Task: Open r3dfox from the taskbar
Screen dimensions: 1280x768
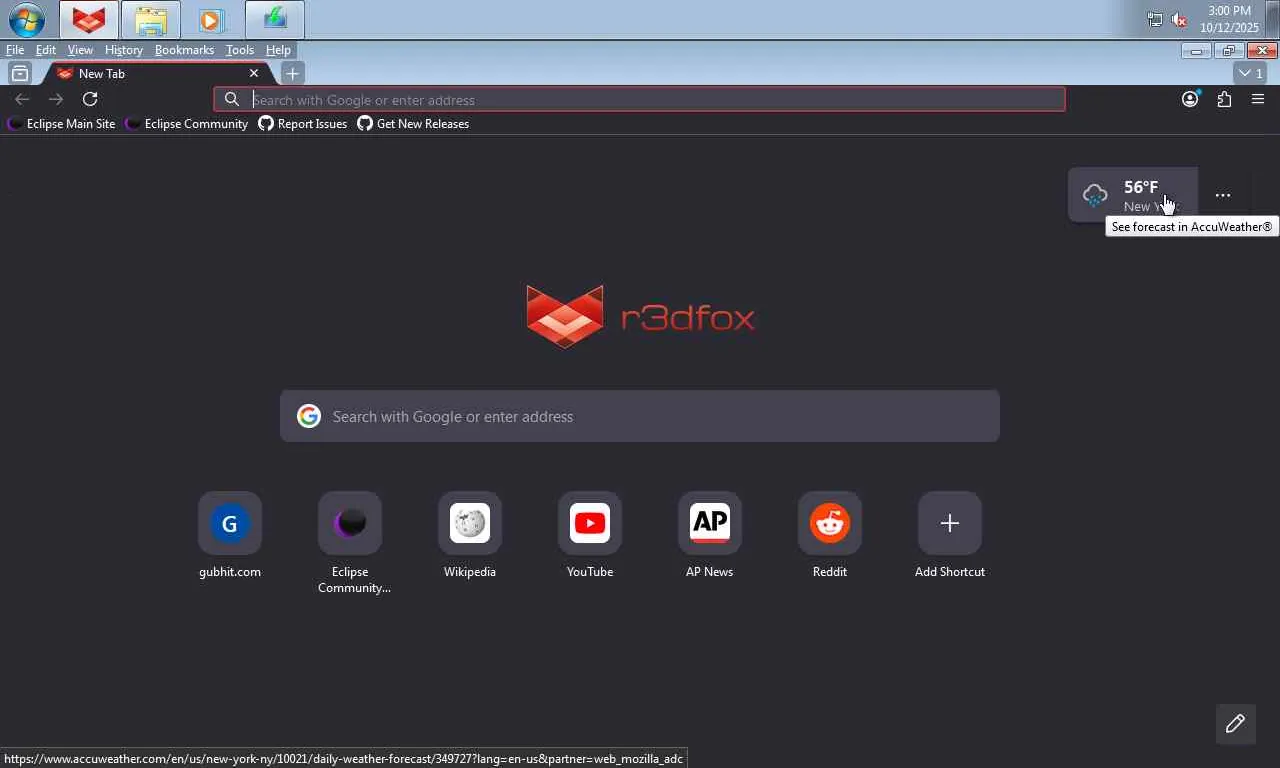Action: [89, 20]
